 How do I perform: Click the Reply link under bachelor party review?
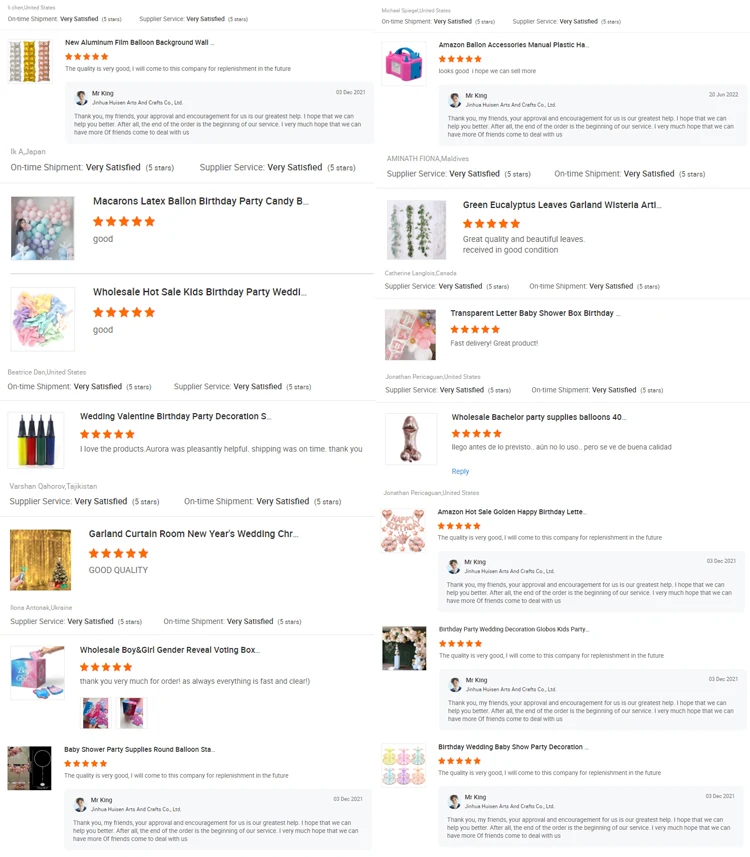tap(460, 471)
